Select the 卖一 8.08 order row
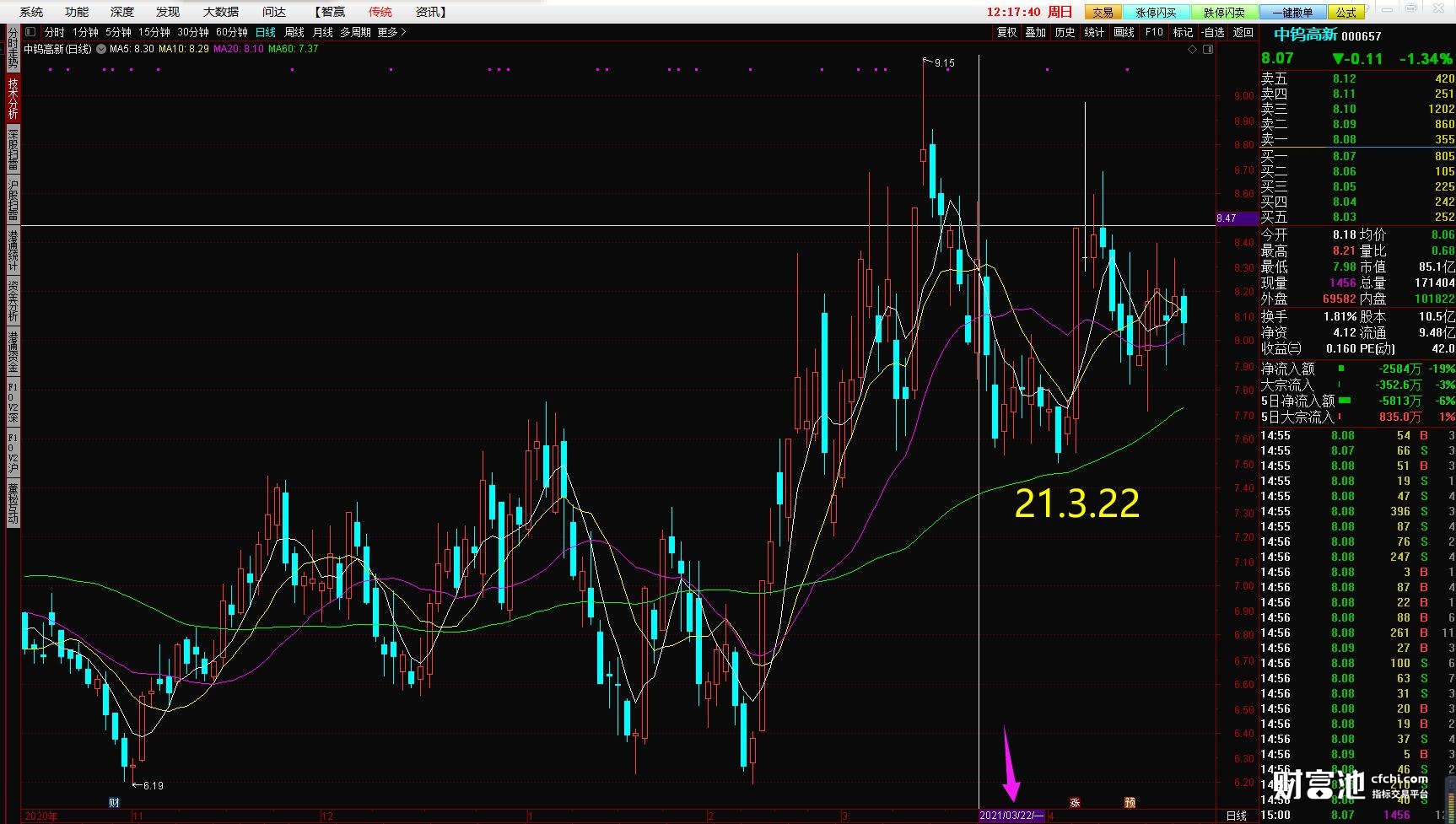Image resolution: width=1456 pixels, height=824 pixels. (x=1357, y=139)
